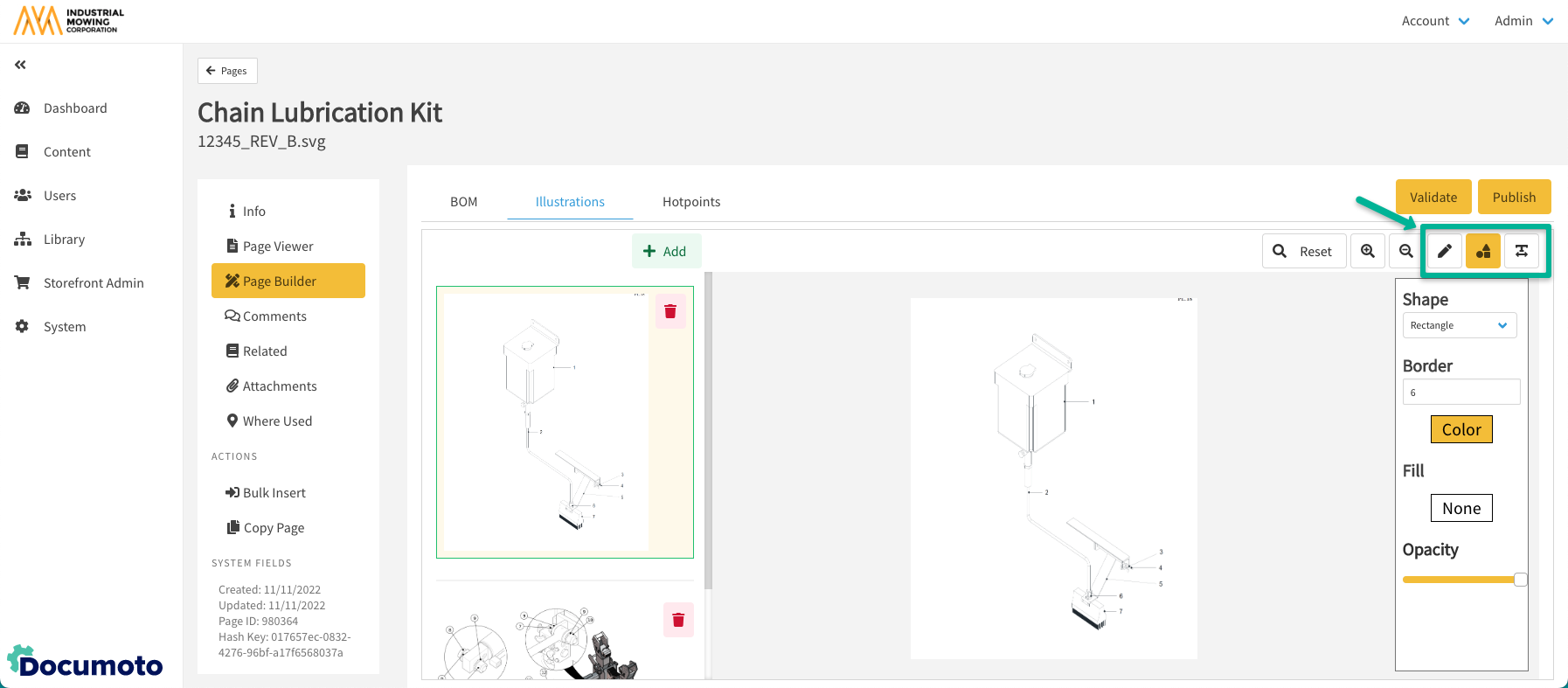Open the Shape dropdown
Image resolution: width=1568 pixels, height=688 pixels.
[1459, 325]
